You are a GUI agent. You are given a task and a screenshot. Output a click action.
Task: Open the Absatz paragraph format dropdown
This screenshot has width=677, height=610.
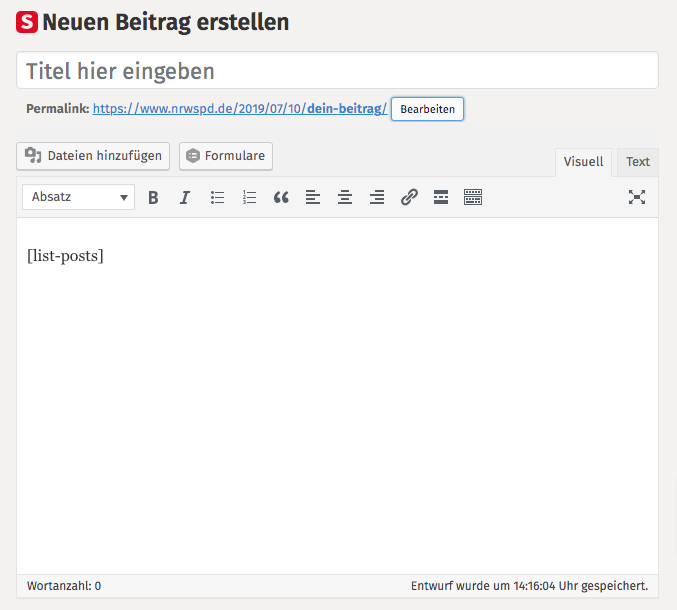78,197
